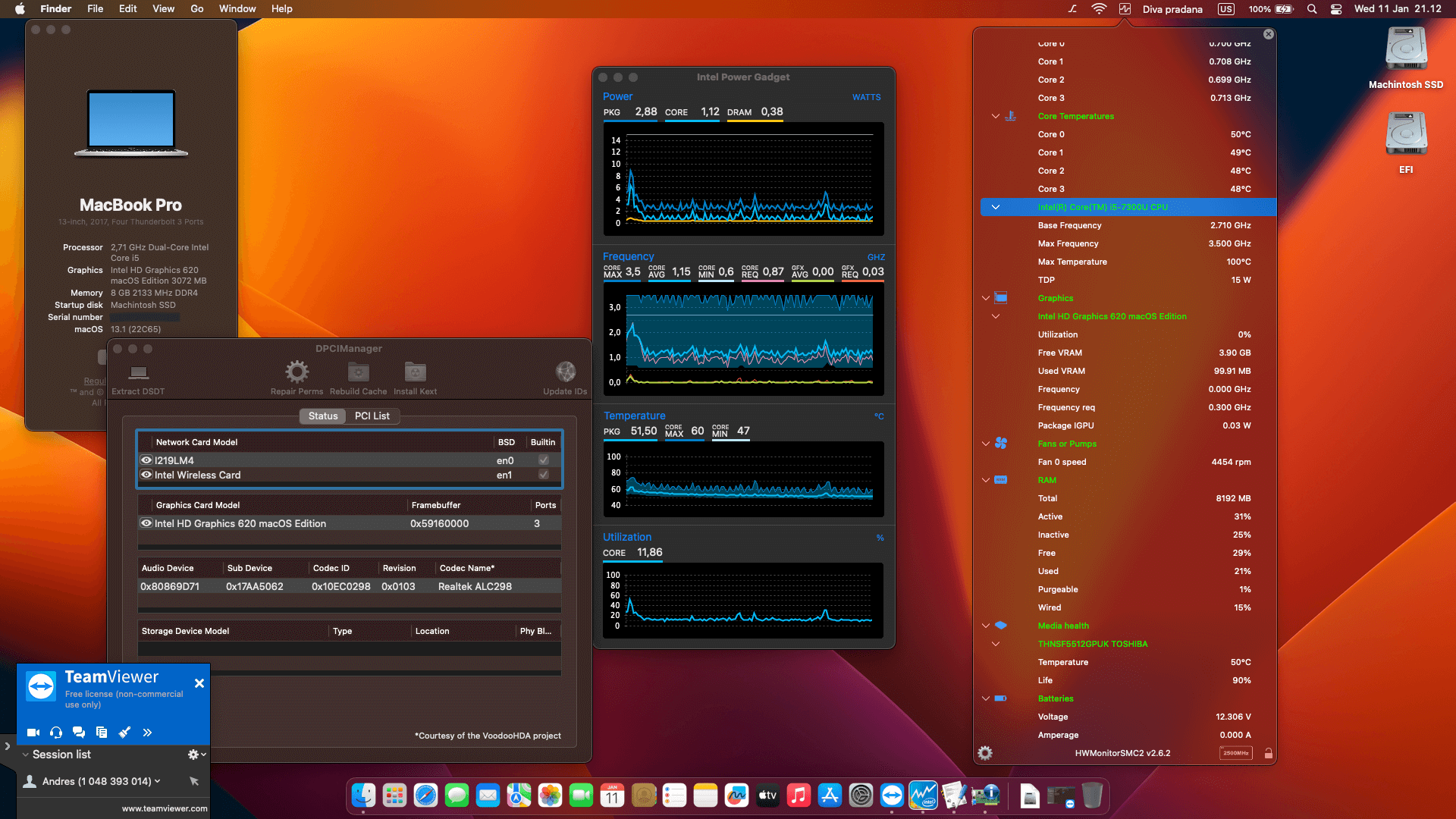Start a TeamViewer video call
This screenshot has height=819, width=1456.
click(33, 733)
